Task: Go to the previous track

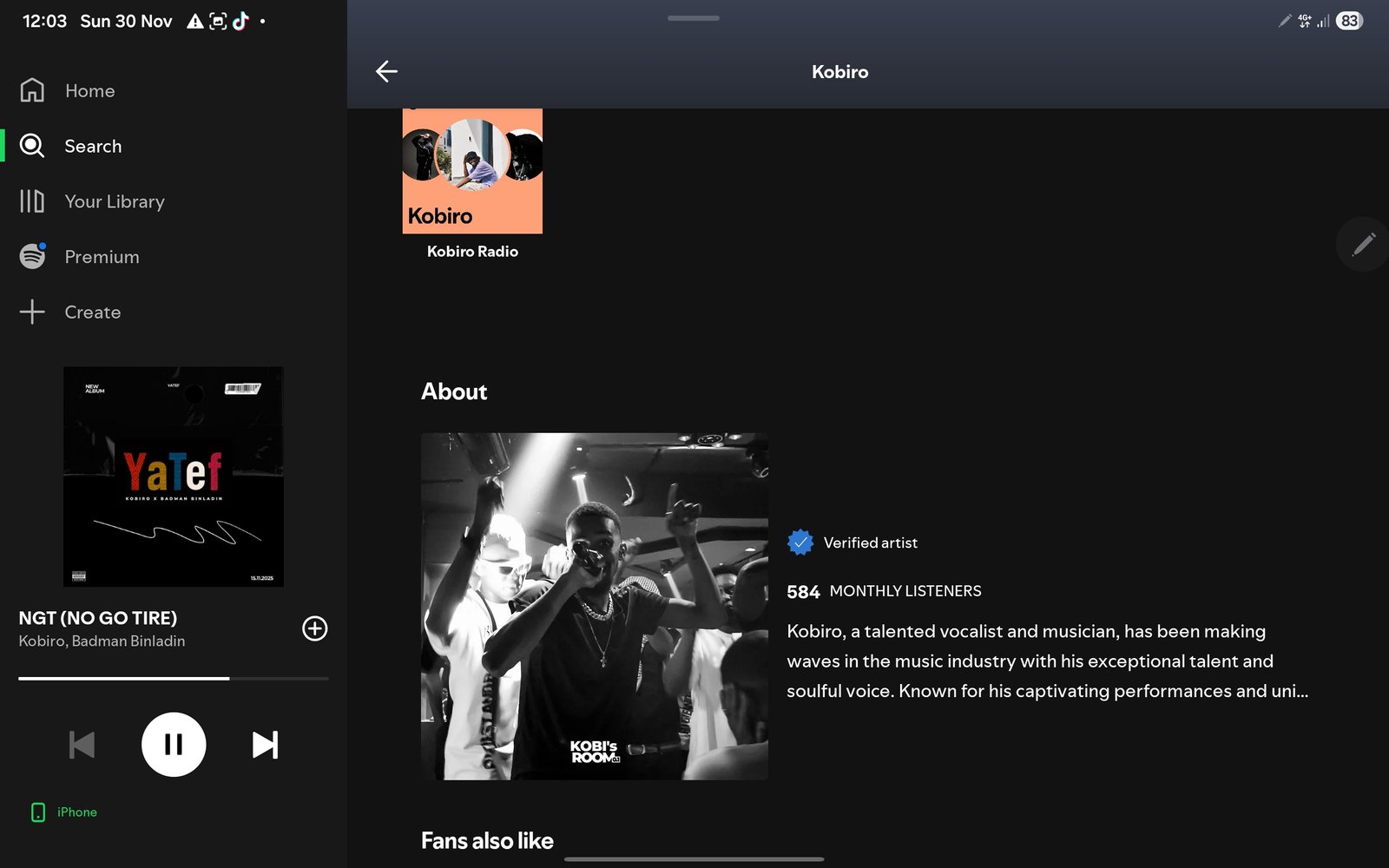Action: coord(82,745)
